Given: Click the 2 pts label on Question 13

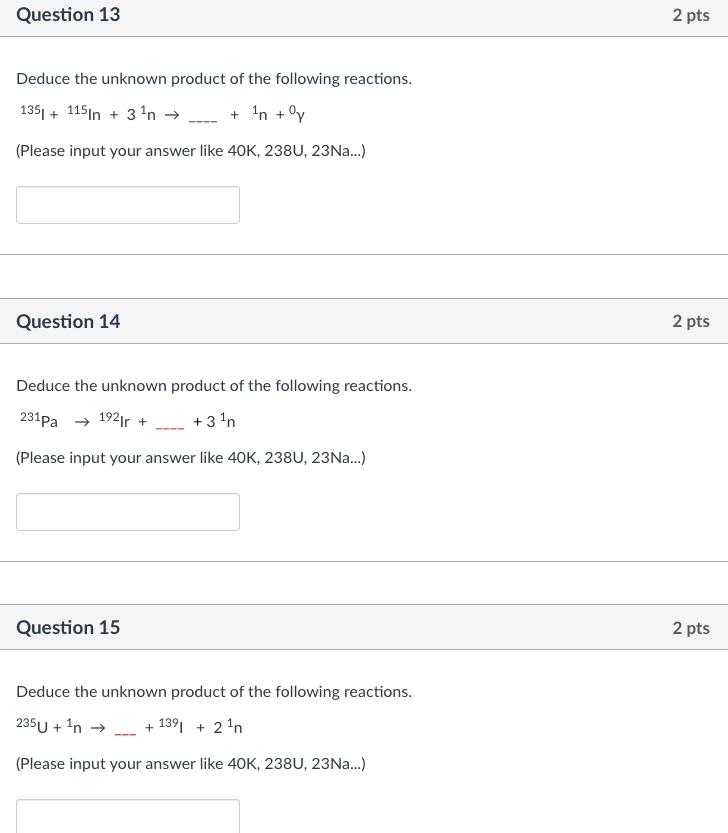Looking at the screenshot, I should pos(691,15).
